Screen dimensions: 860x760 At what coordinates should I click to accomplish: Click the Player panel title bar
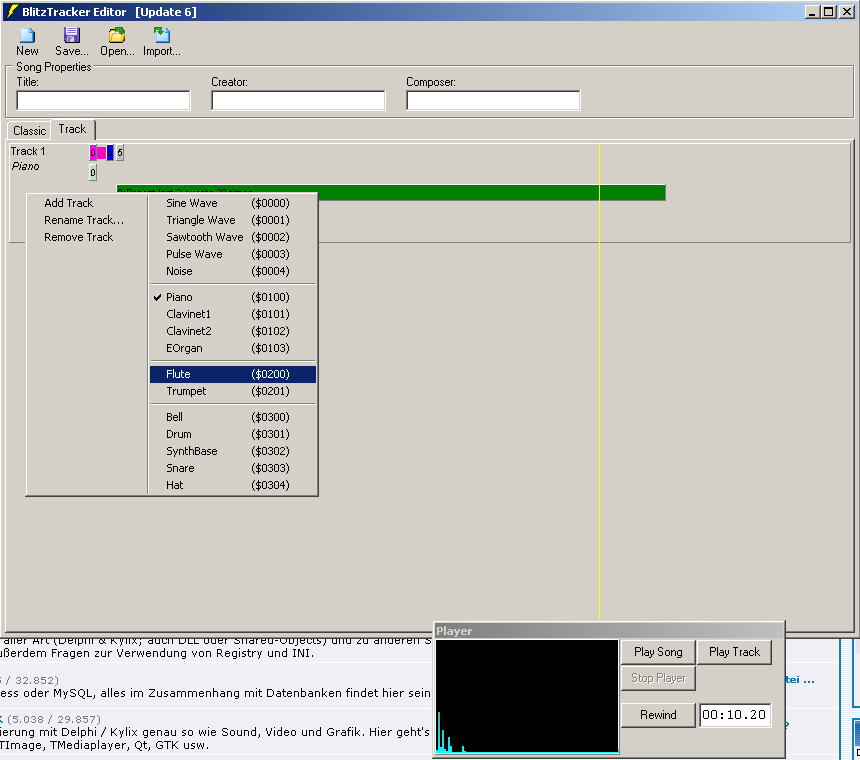(609, 631)
